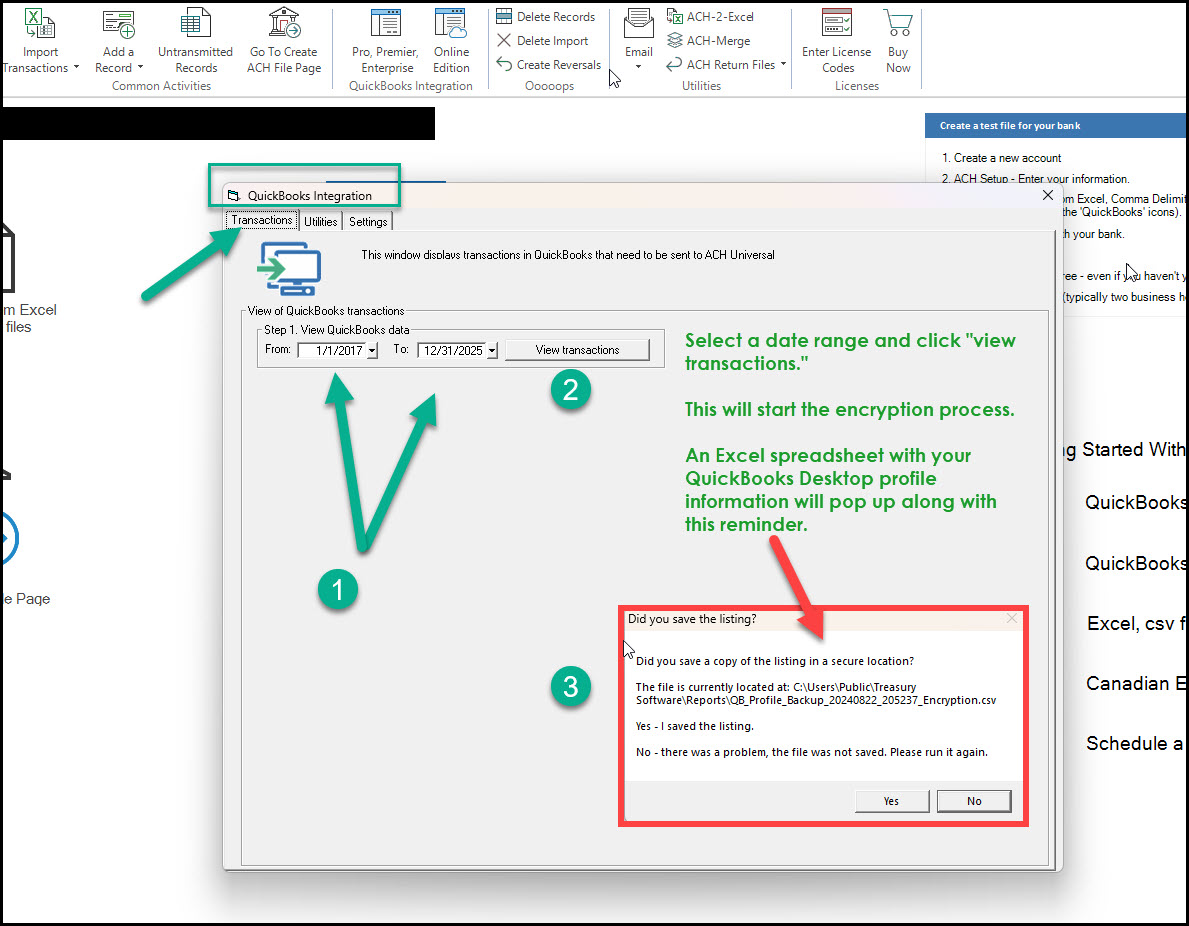1189x926 pixels.
Task: Click the ACH Return Files arrow icon
Action: click(674, 64)
